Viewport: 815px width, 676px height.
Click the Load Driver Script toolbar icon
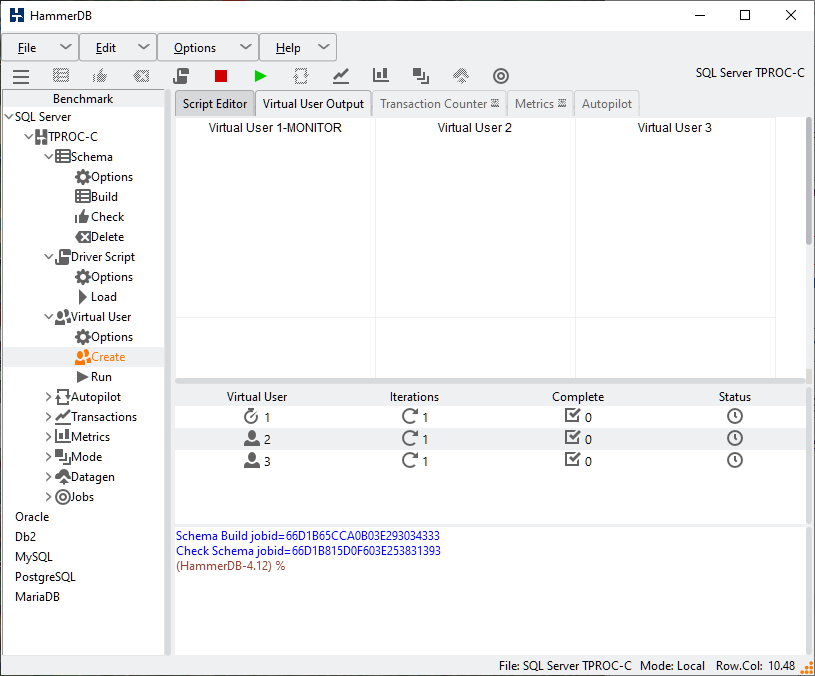tap(181, 76)
